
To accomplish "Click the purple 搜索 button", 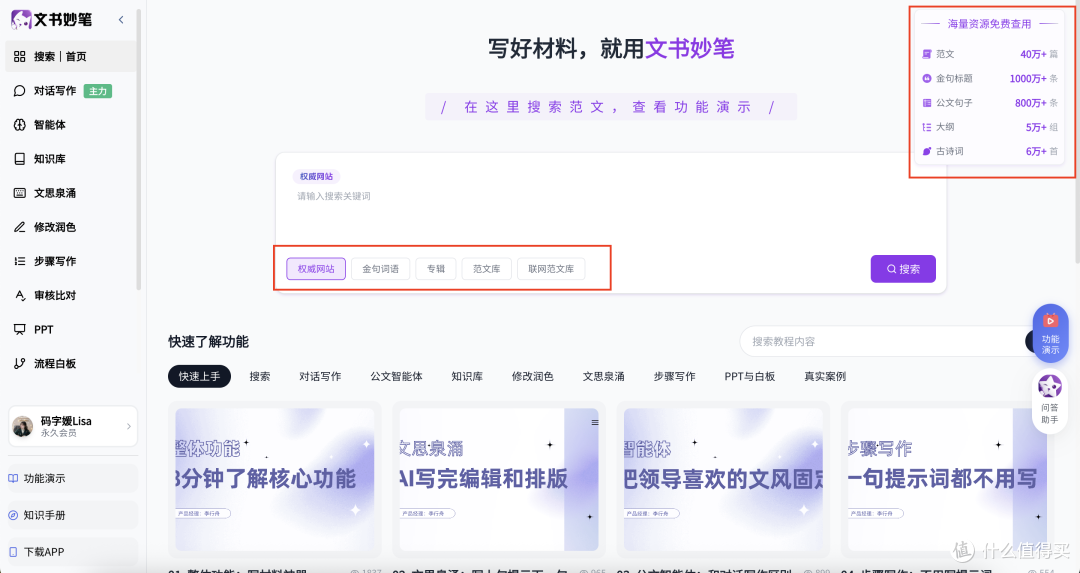I will 903,269.
